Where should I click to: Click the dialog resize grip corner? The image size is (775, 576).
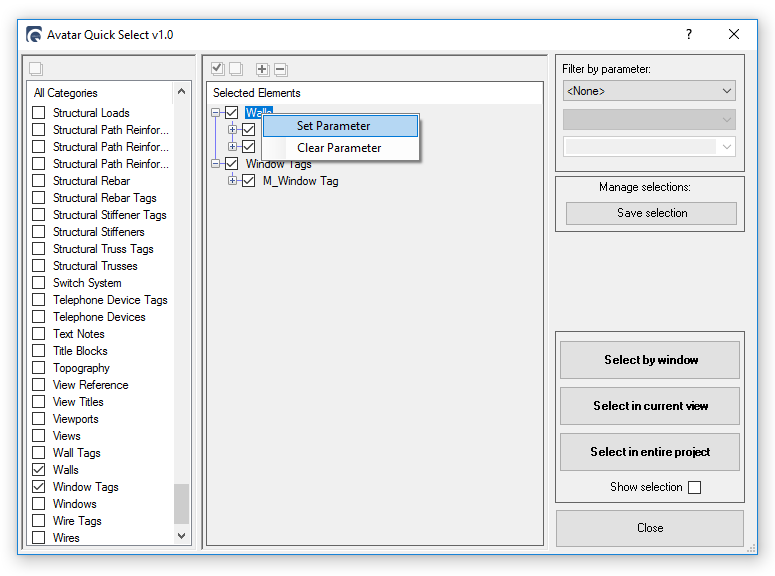click(x=751, y=548)
